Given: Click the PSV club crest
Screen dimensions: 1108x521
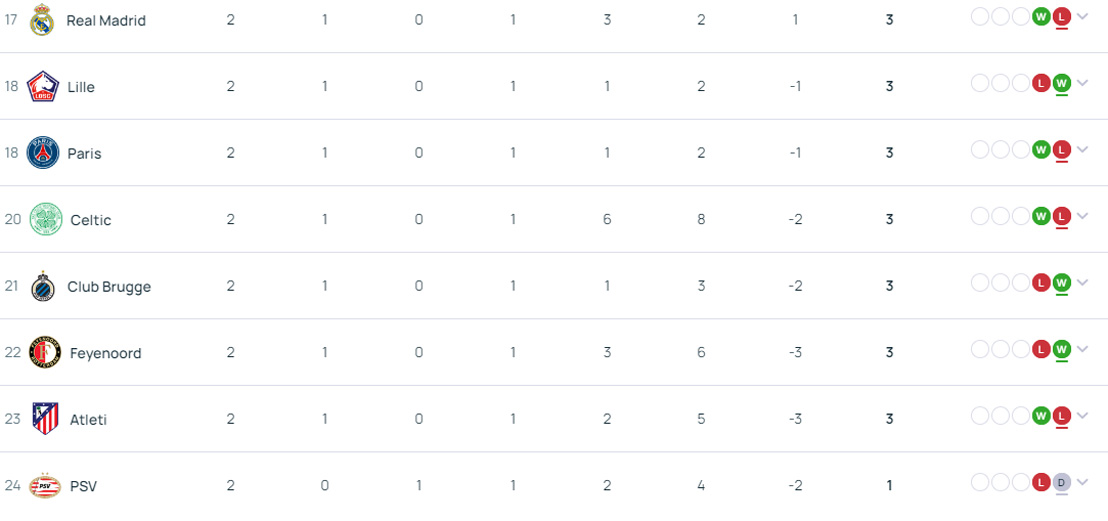Looking at the screenshot, I should tap(45, 486).
